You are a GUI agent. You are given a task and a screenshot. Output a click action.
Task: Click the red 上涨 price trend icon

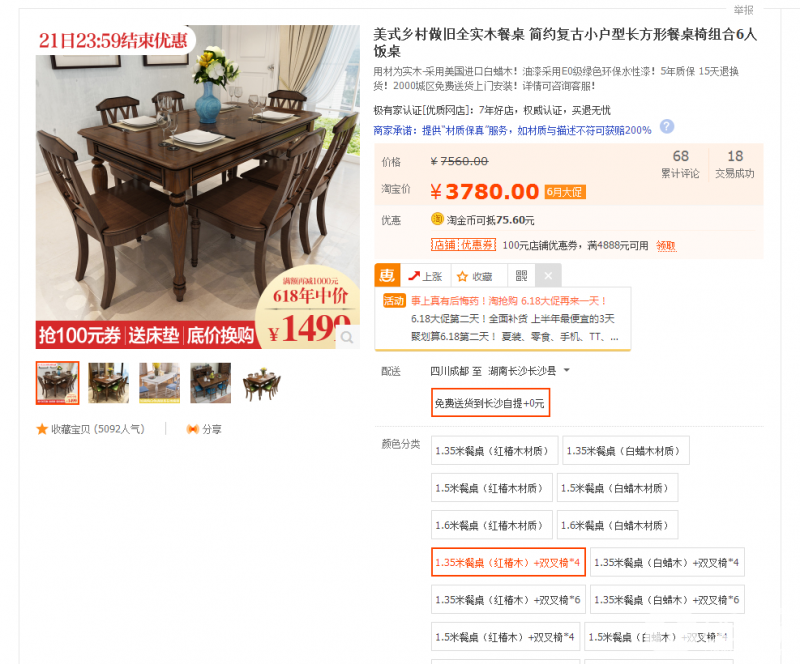point(414,276)
